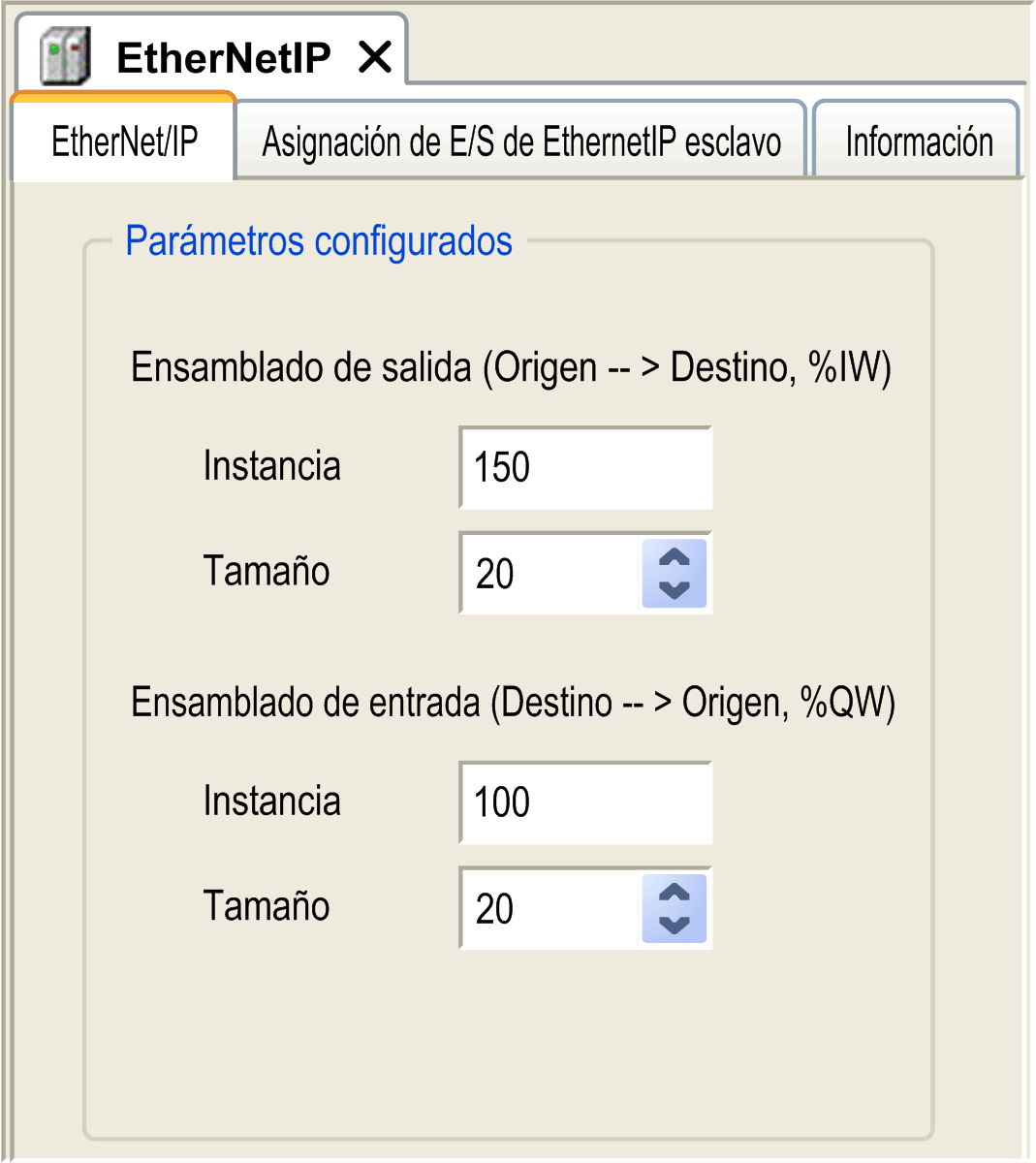Screen dimensions: 1036x1163
Task: Close the EtherNetIP editor tab
Action: pyautogui.click(x=375, y=57)
